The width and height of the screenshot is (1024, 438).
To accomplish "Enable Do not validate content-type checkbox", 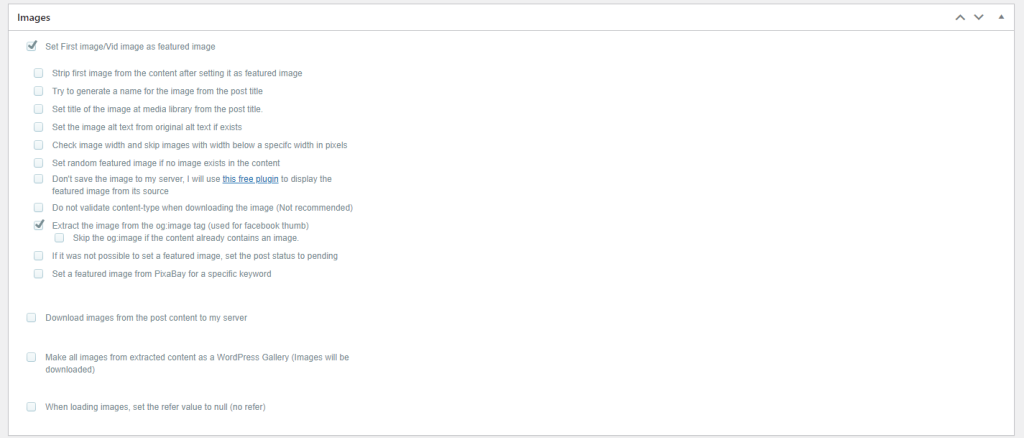I will [39, 208].
